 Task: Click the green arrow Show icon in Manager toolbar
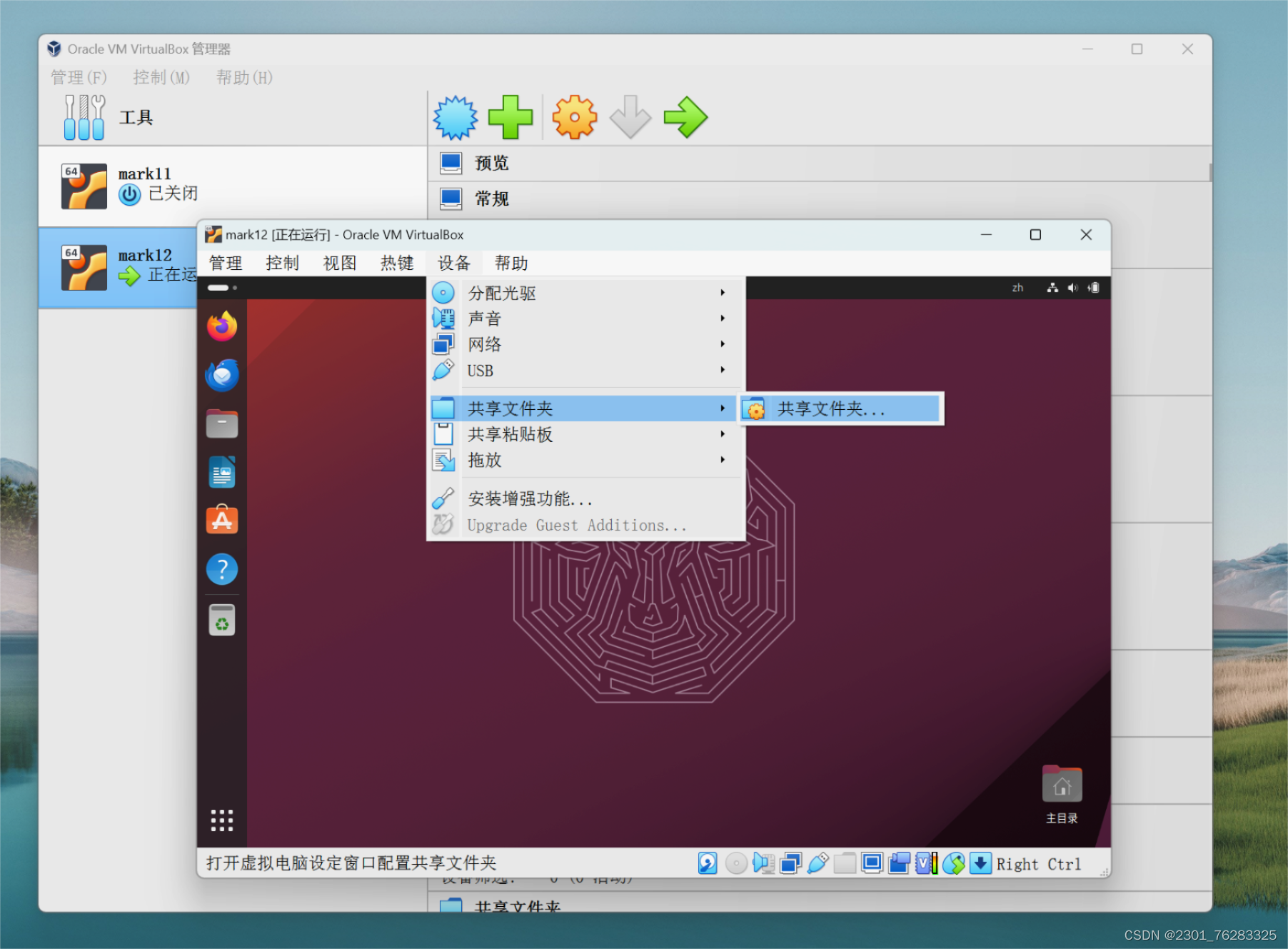685,117
